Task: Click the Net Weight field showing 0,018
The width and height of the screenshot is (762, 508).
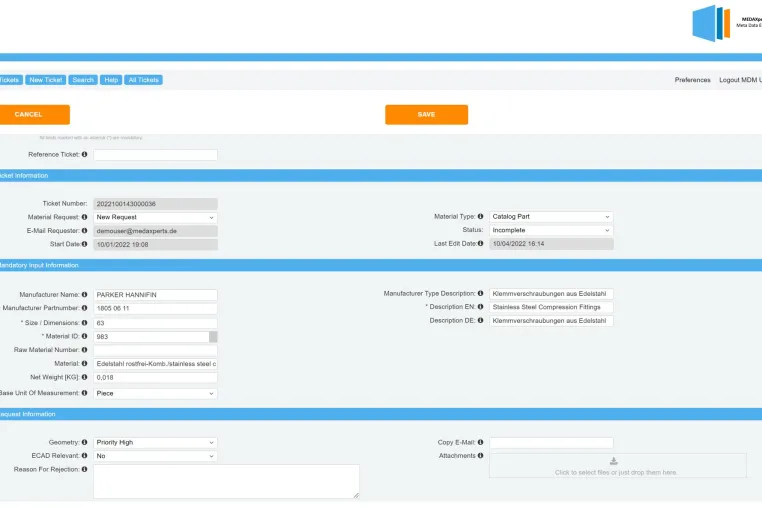Action: click(156, 377)
